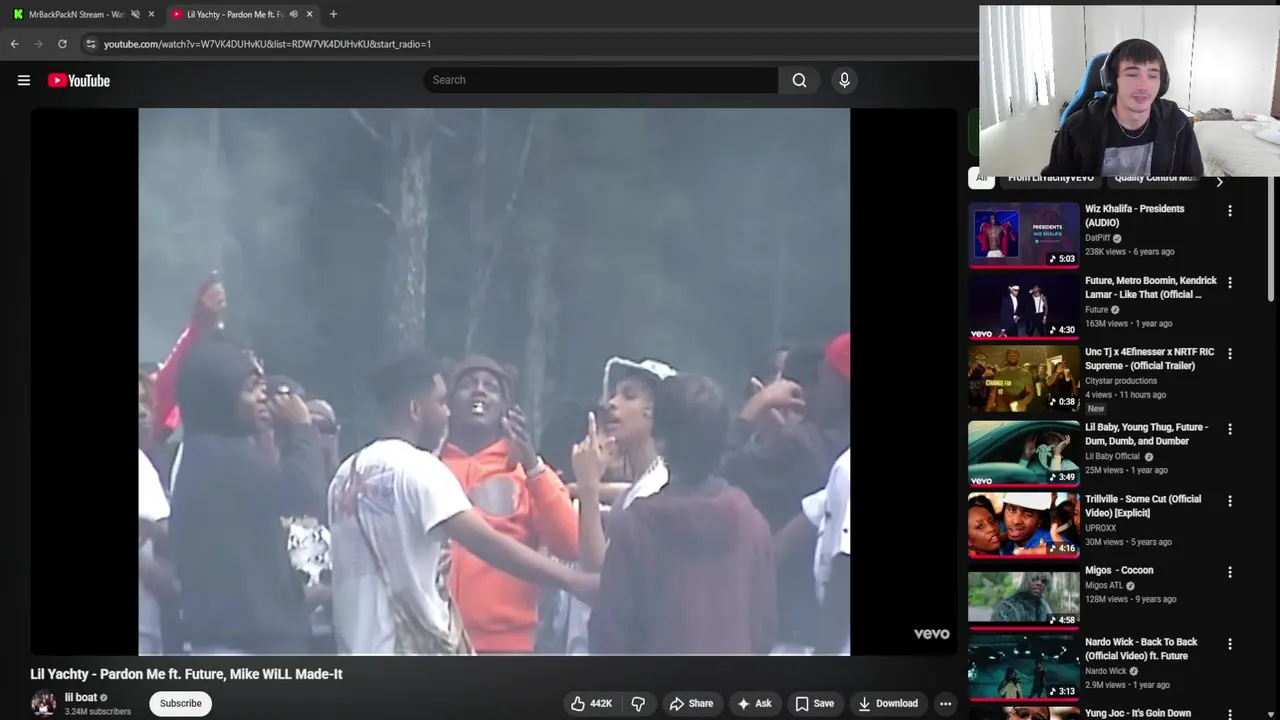Click Migos ATL channel name

point(1104,586)
